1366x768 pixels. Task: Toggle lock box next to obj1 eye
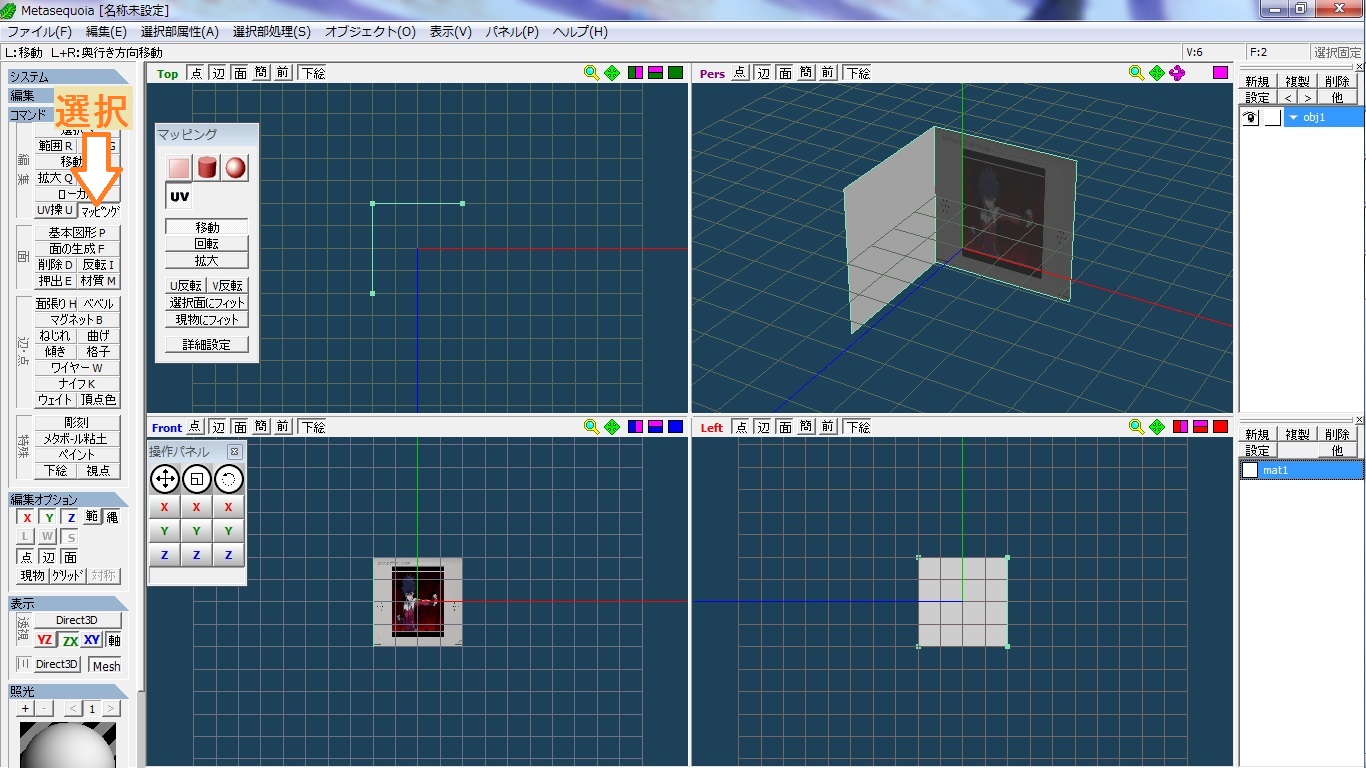click(x=1272, y=117)
